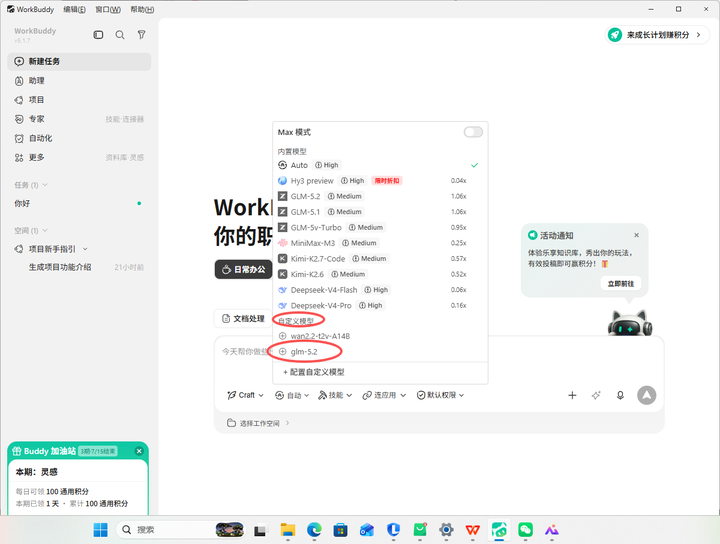Open Medium reasoning level for MiniMax-M3

[360, 243]
